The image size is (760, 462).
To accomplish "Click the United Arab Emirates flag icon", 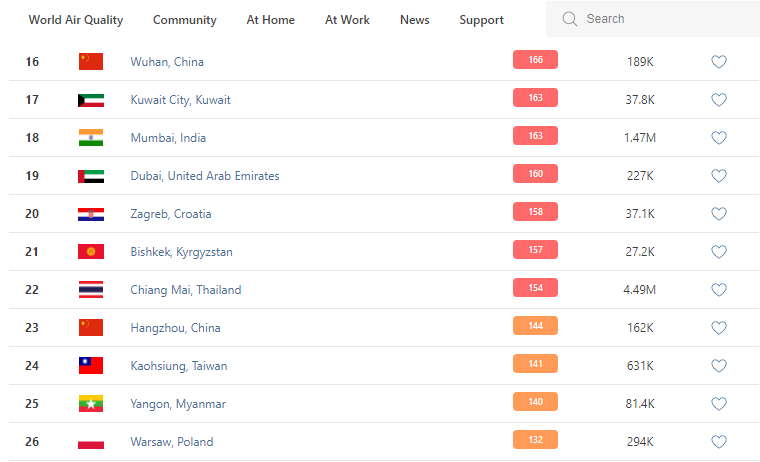I will [91, 176].
